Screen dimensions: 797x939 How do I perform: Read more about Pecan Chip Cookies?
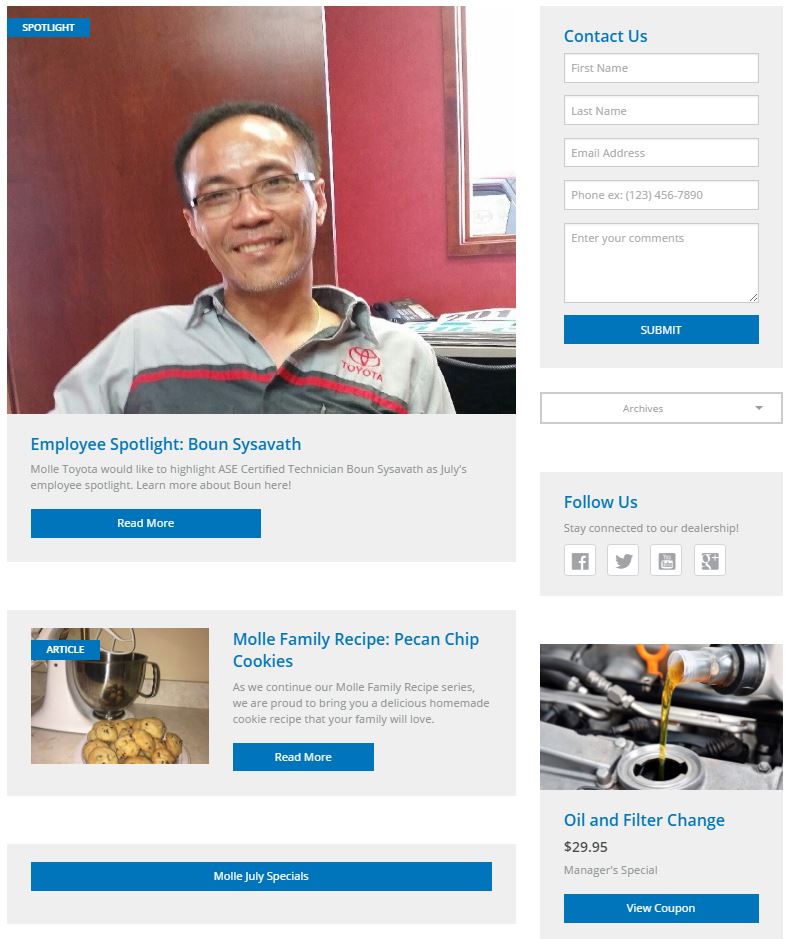pos(303,757)
